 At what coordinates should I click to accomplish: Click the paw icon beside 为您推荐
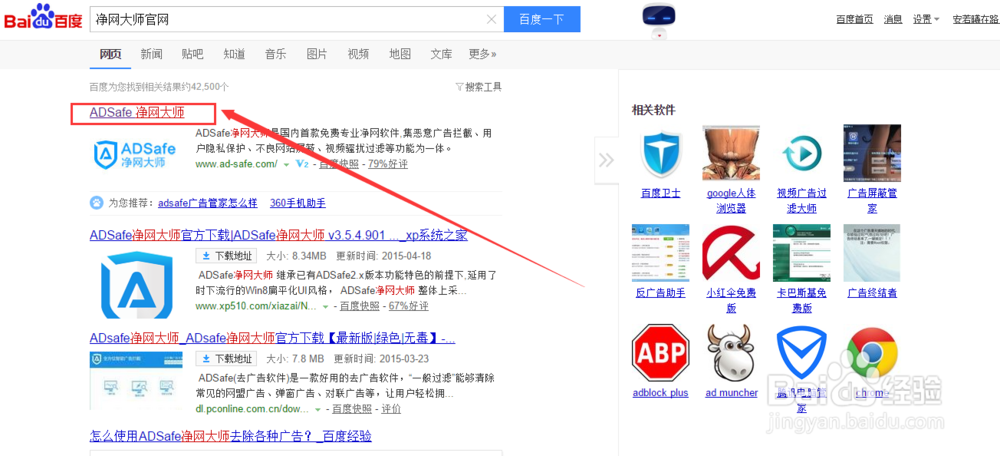click(96, 203)
